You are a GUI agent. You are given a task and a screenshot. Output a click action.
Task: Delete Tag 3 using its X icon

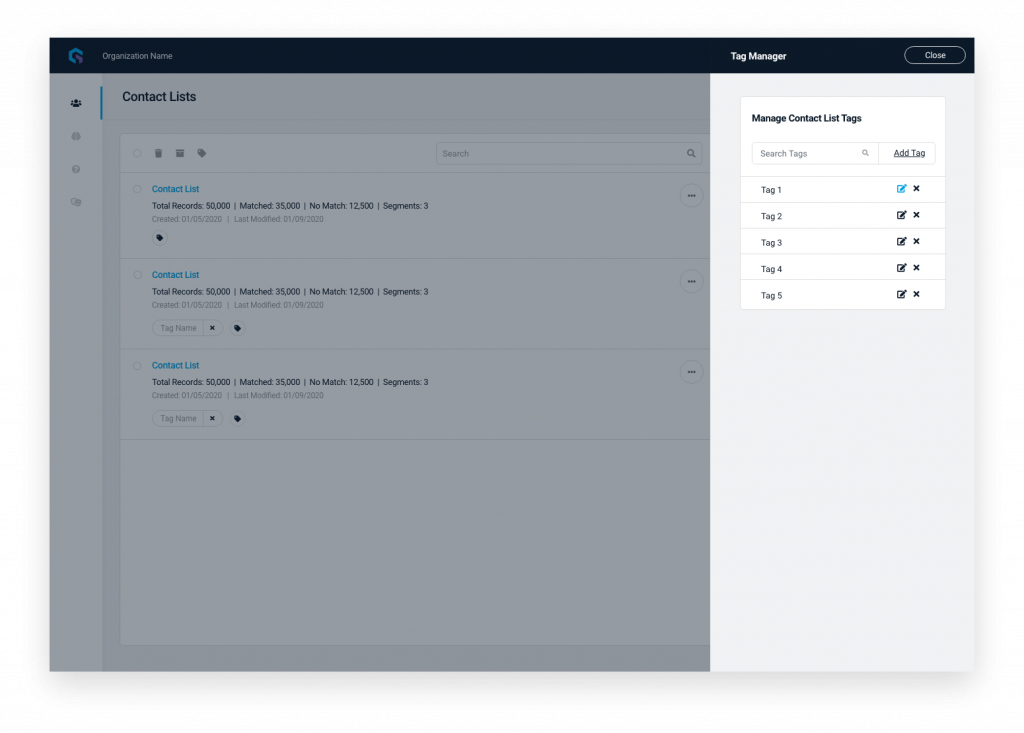pos(916,241)
